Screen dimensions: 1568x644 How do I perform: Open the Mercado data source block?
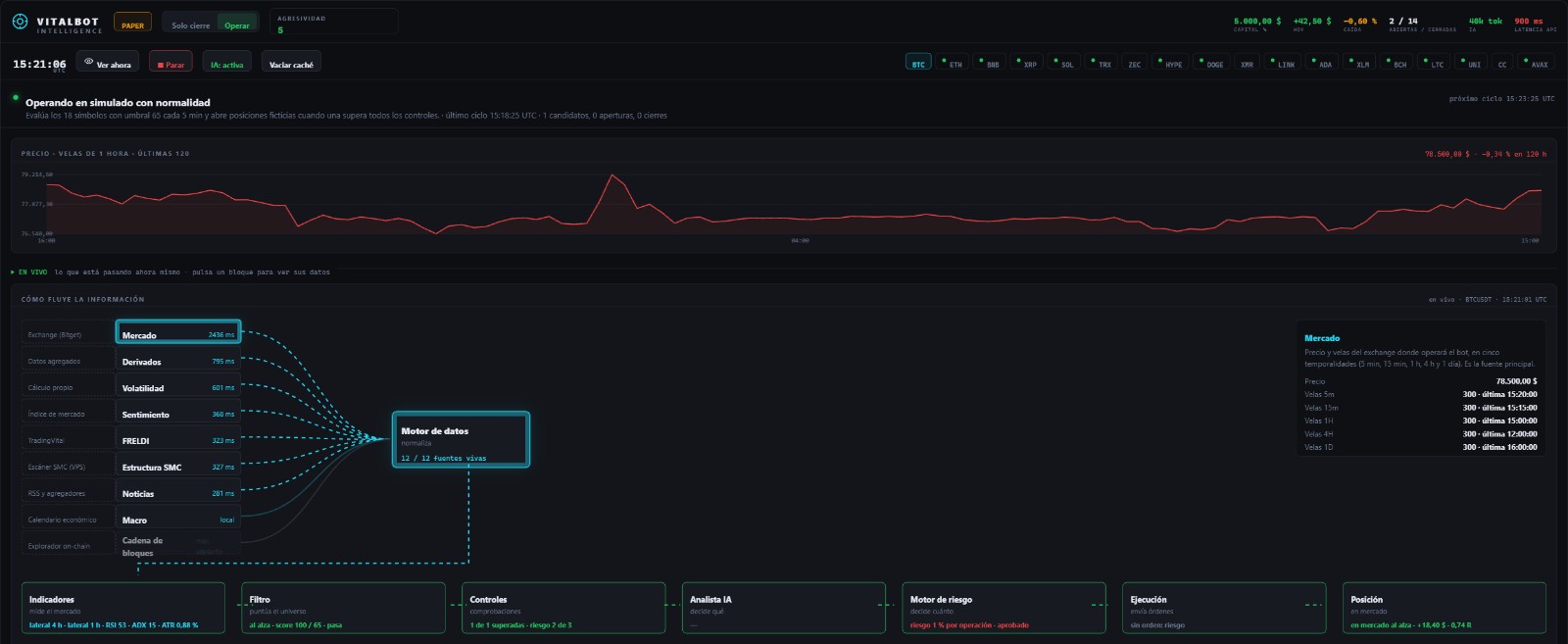pos(178,333)
